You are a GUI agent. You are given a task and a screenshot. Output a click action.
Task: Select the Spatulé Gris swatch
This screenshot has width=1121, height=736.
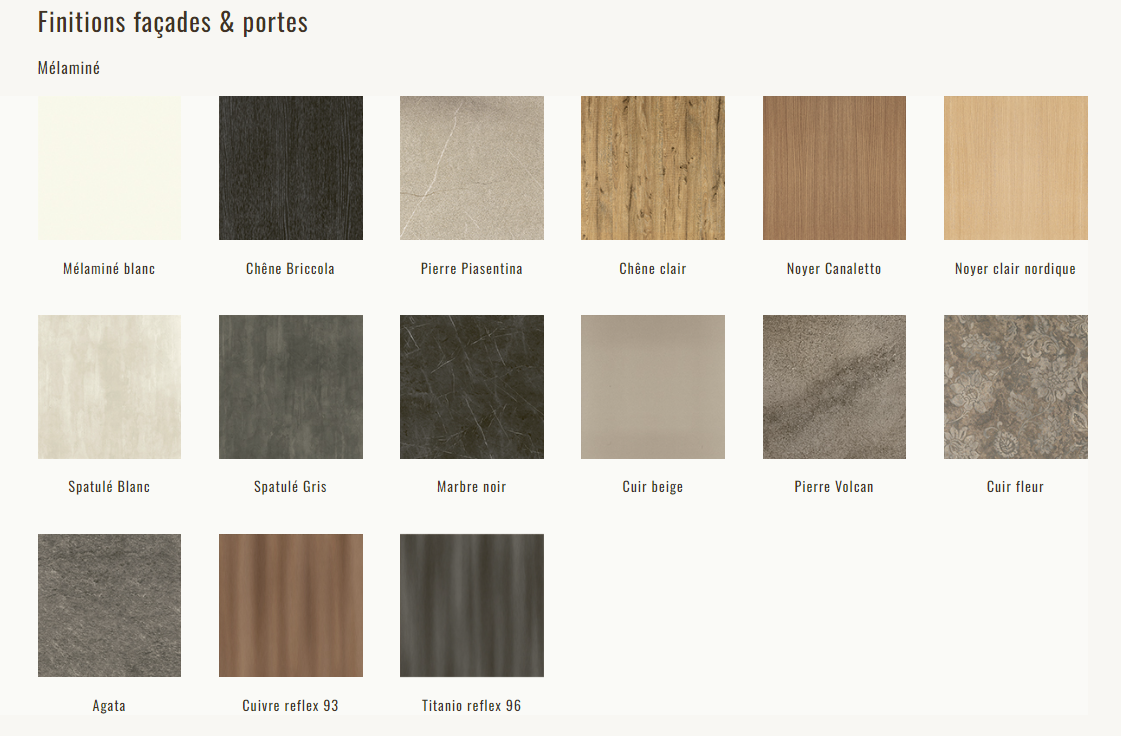click(x=291, y=387)
